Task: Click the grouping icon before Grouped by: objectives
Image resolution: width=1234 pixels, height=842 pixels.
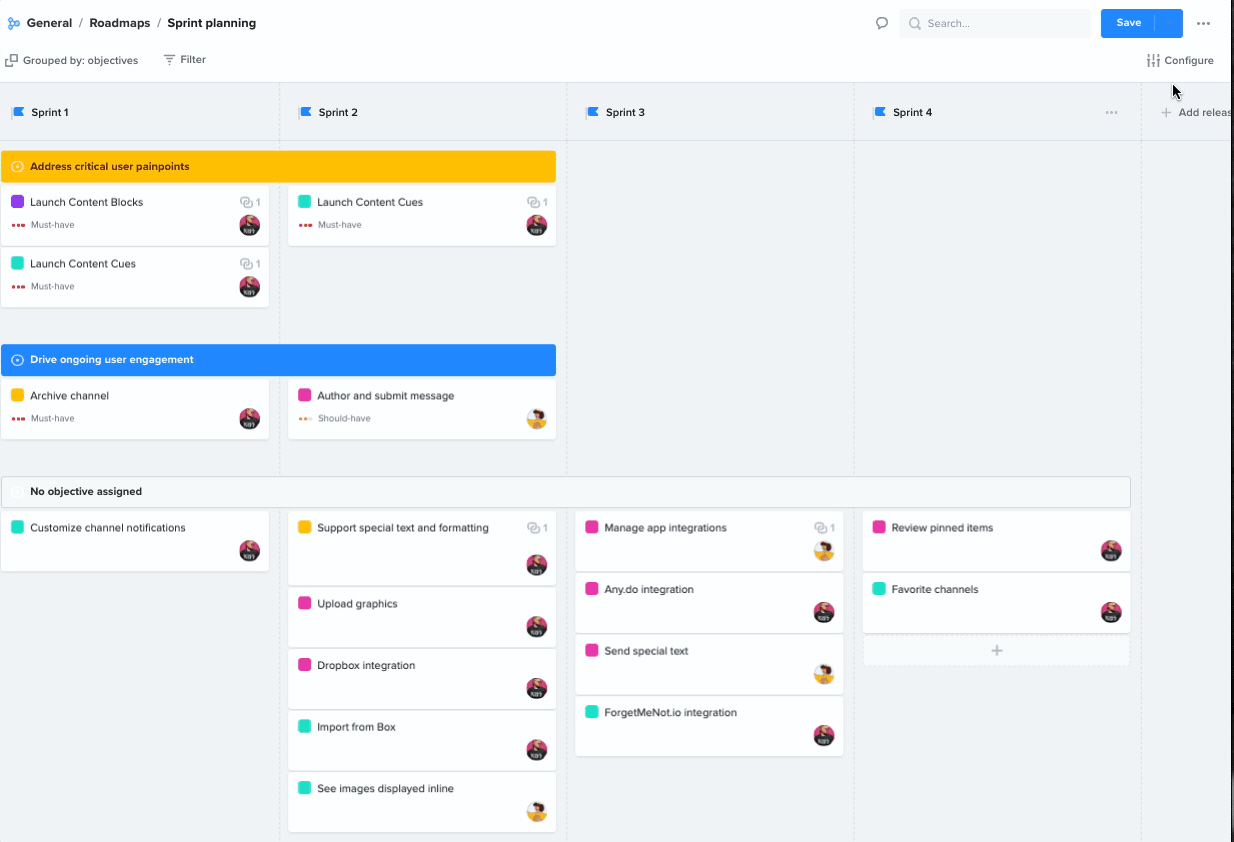Action: 9,60
